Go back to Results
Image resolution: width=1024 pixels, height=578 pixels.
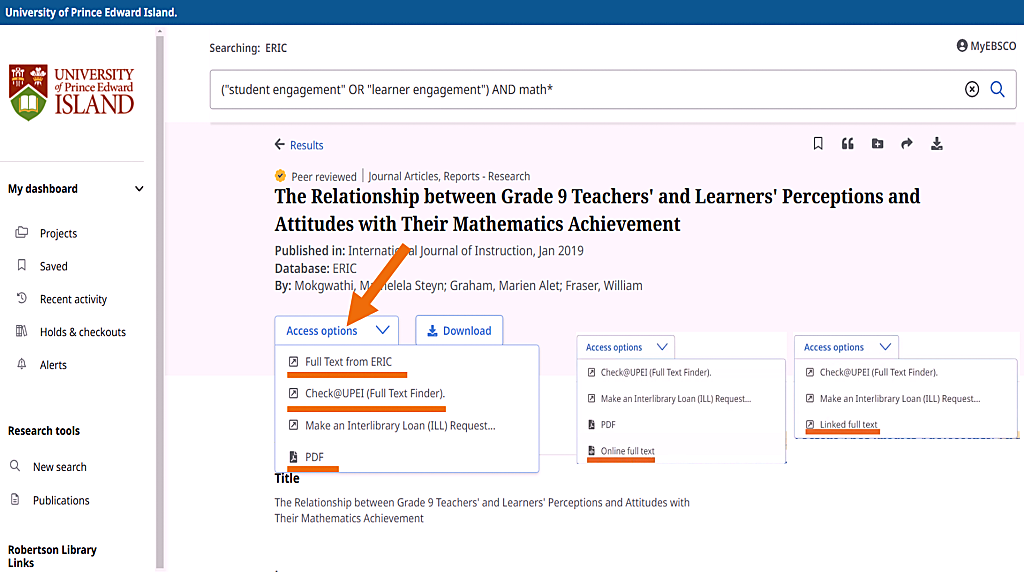[299, 145]
